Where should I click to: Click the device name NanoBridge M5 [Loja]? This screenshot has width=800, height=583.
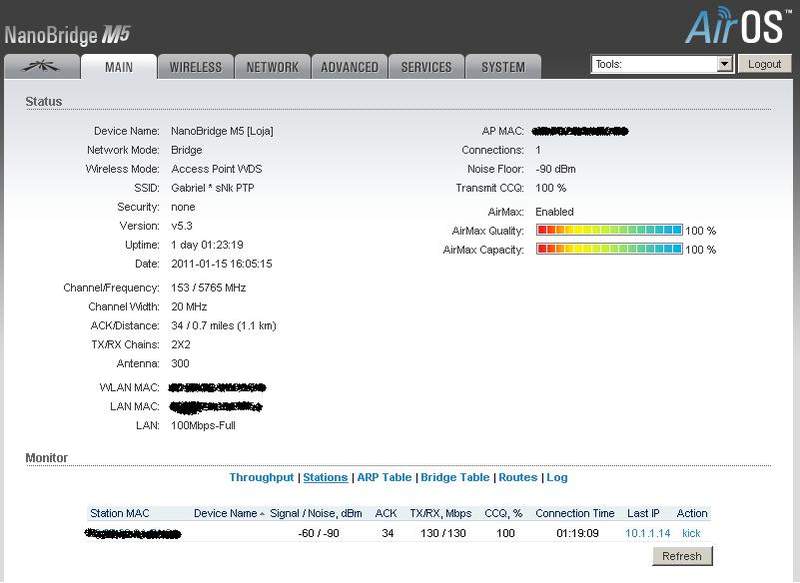(x=222, y=131)
